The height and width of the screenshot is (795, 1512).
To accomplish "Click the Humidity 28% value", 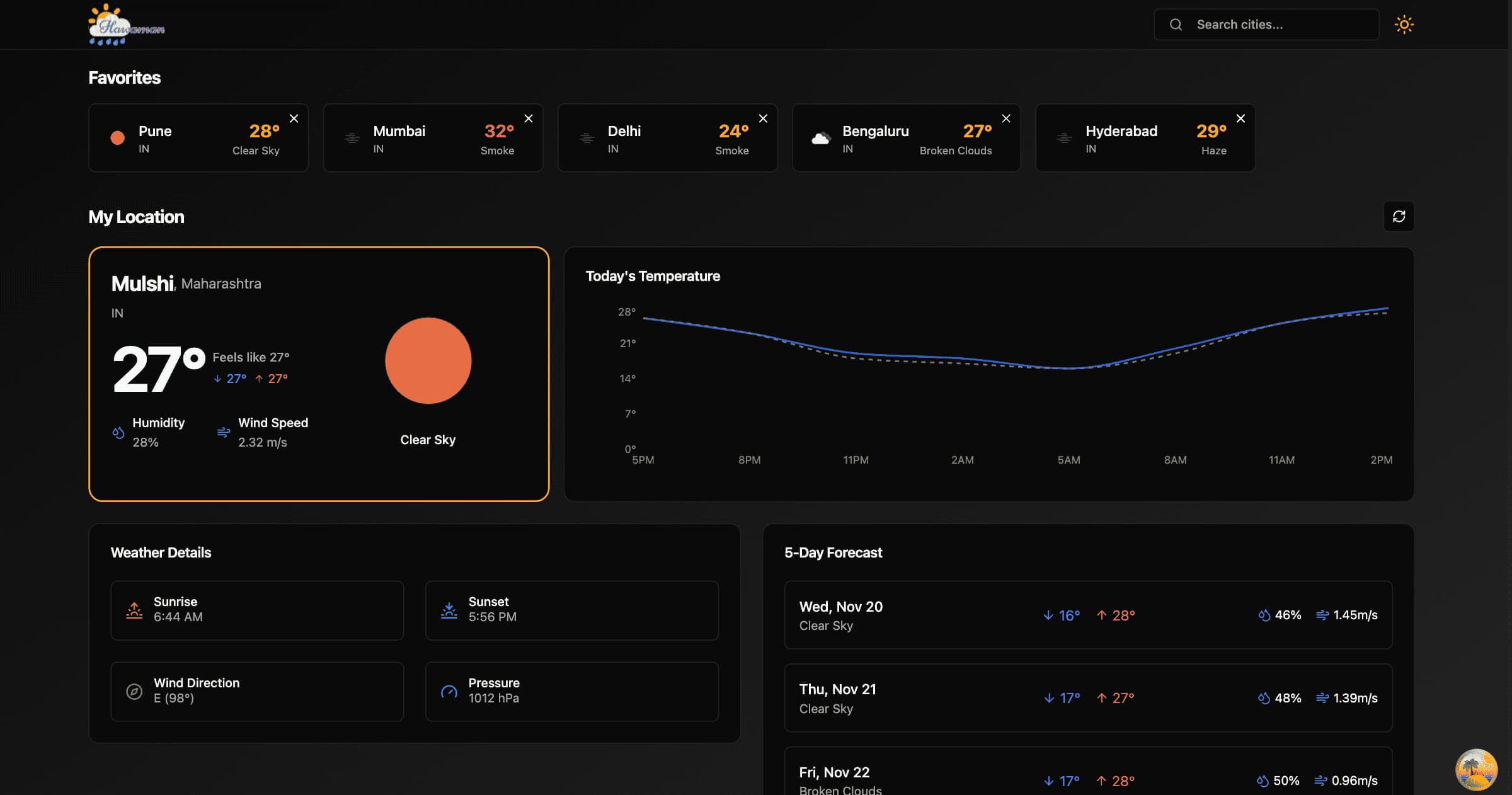I will tap(146, 442).
